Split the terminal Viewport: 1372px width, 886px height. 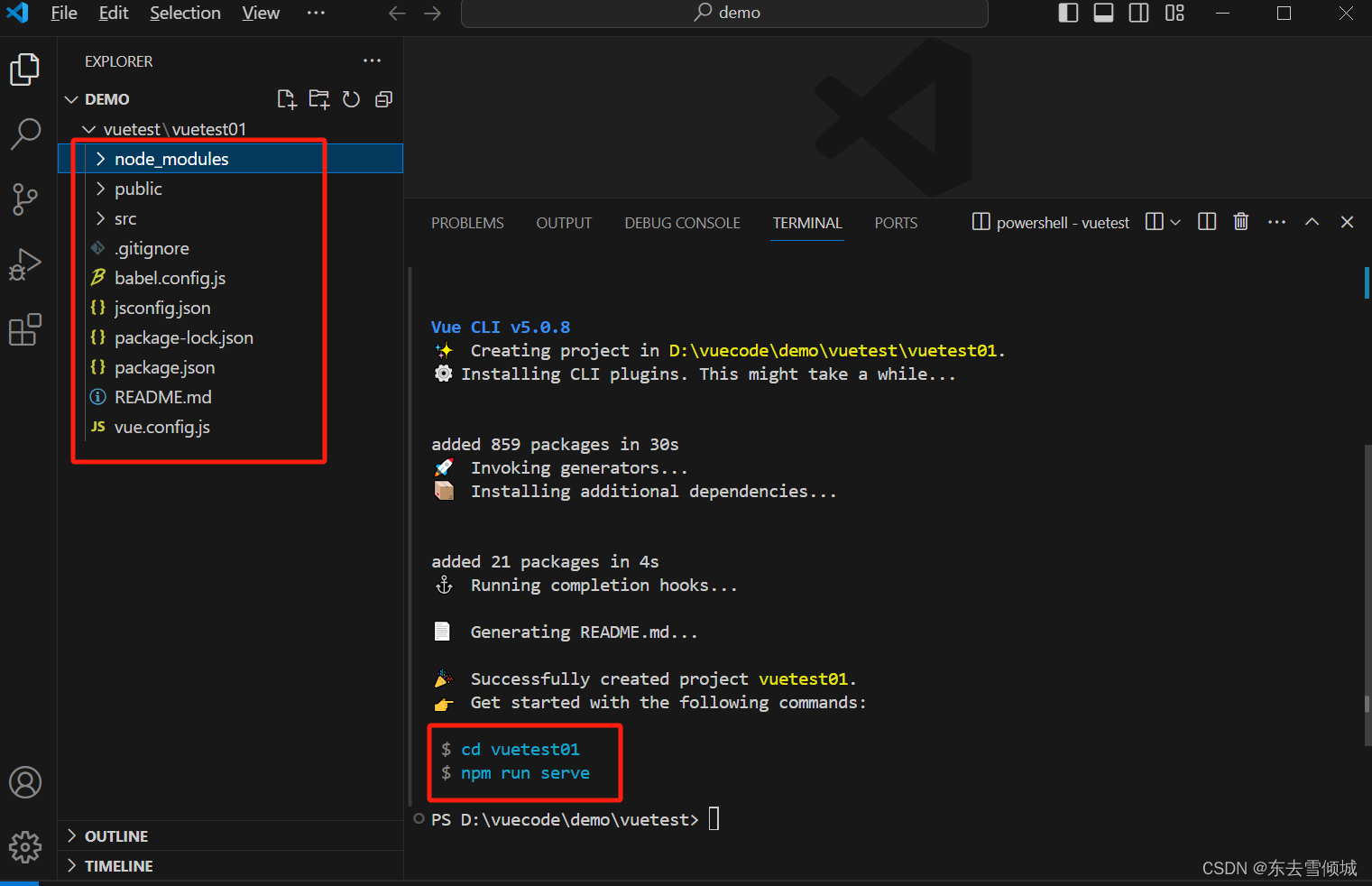click(1207, 222)
